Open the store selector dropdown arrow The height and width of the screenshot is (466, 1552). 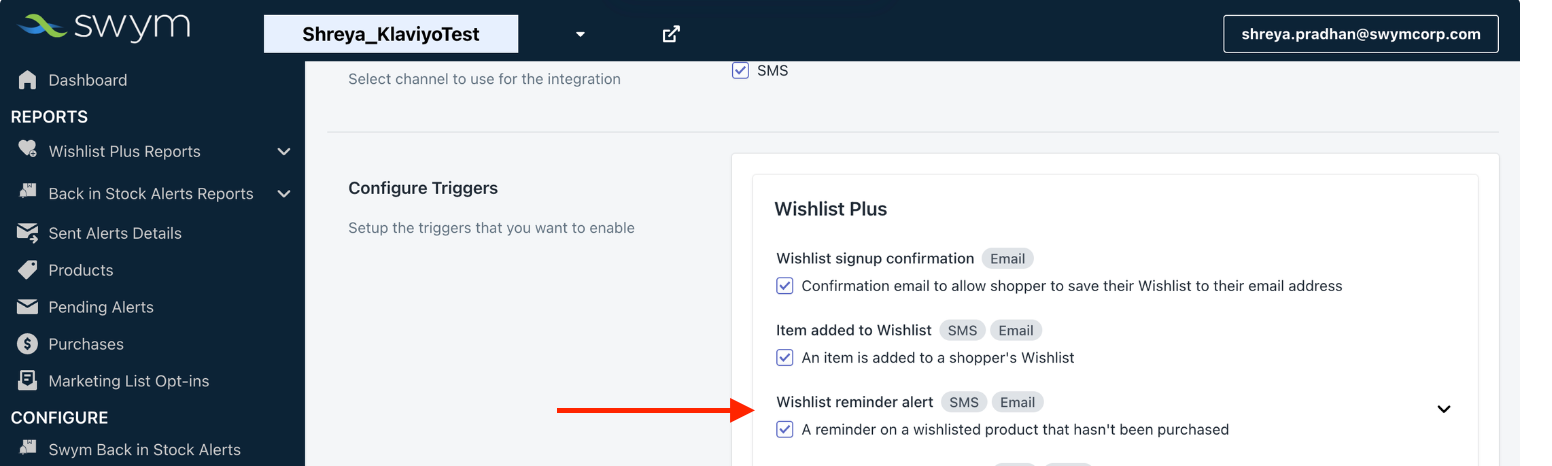580,34
